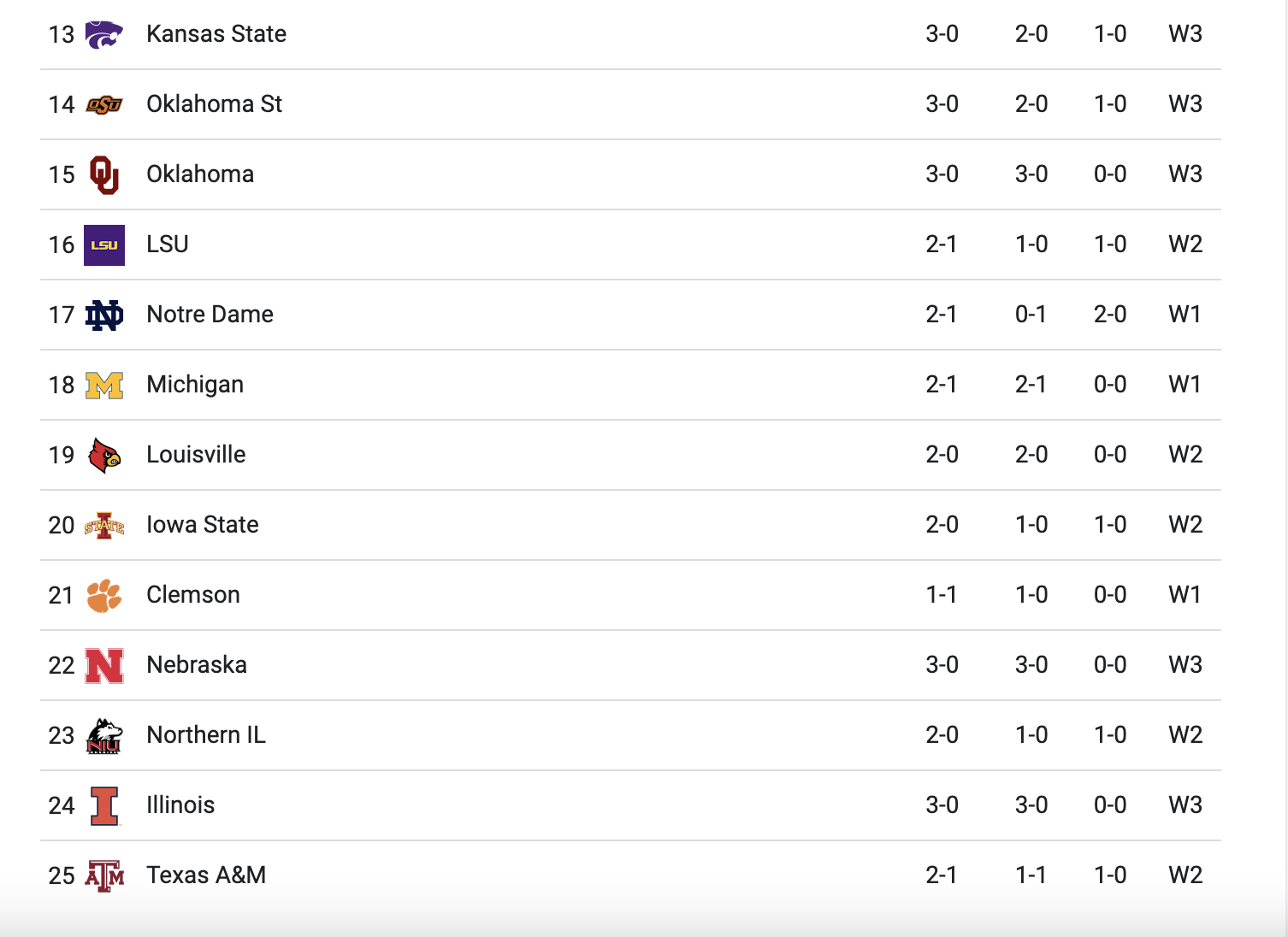The width and height of the screenshot is (1288, 937).
Task: Click Clemson's 1-1 overall record
Action: pos(941,595)
